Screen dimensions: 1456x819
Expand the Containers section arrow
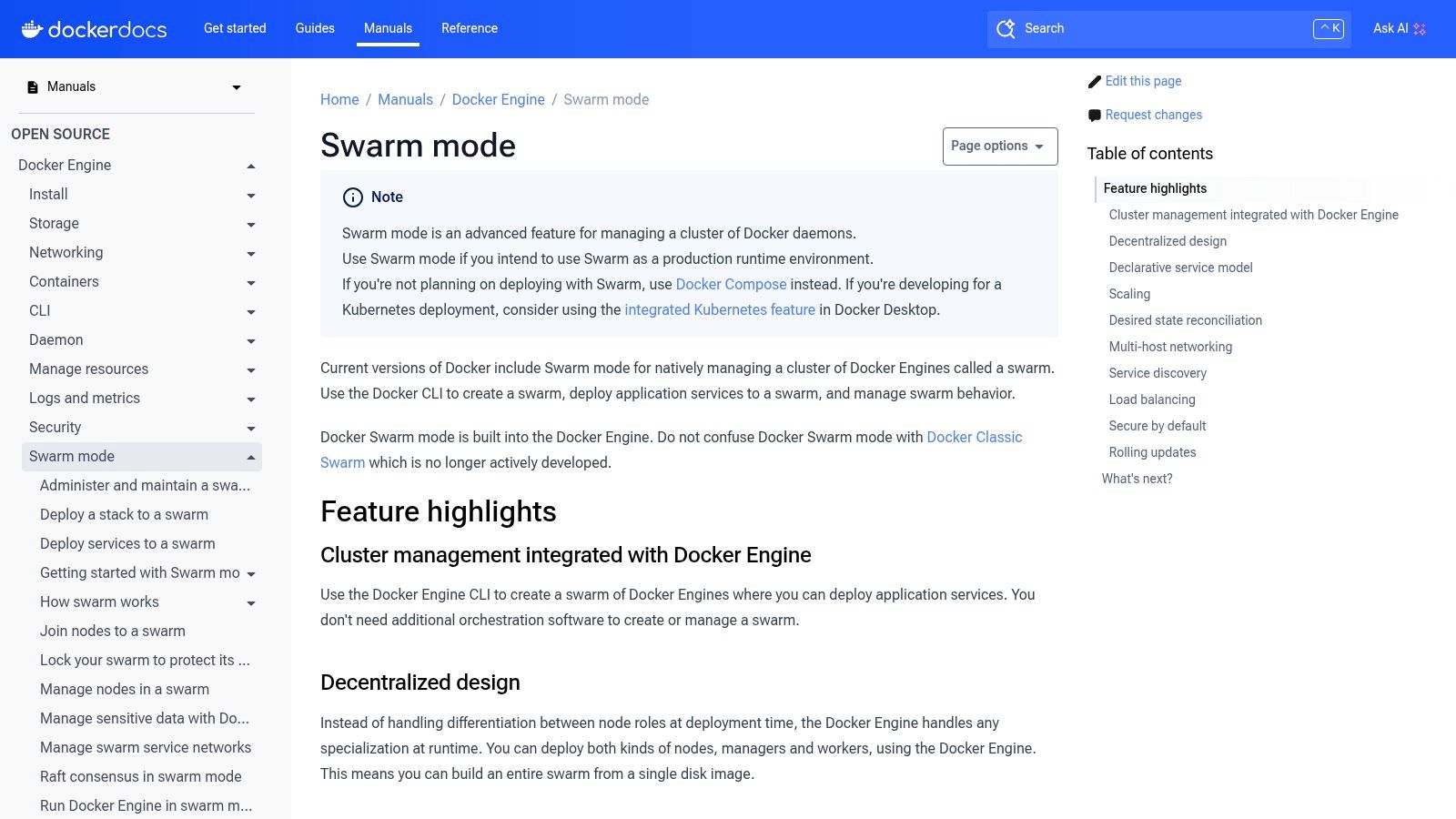251,282
